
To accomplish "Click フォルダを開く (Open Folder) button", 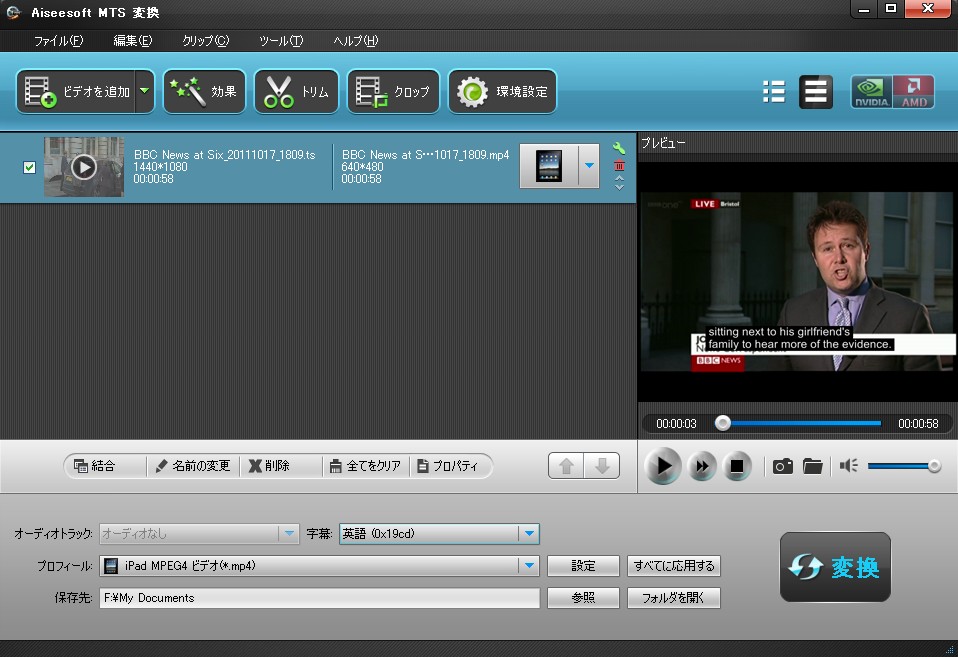I will [674, 598].
